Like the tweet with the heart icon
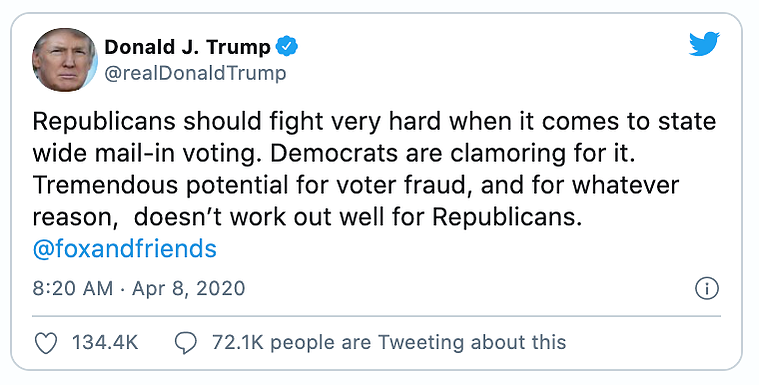 coord(46,343)
